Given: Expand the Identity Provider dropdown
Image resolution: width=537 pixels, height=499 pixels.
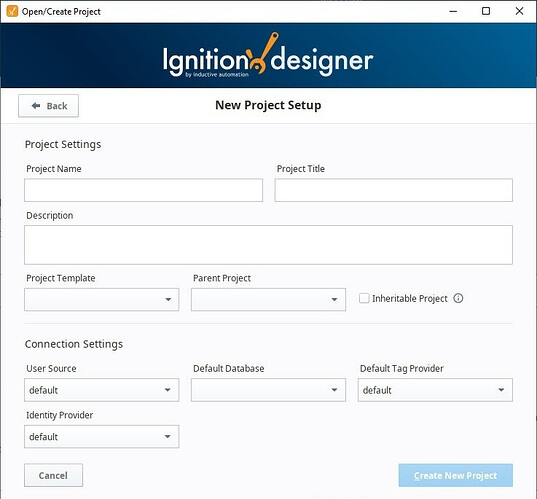Looking at the screenshot, I should (102, 437).
